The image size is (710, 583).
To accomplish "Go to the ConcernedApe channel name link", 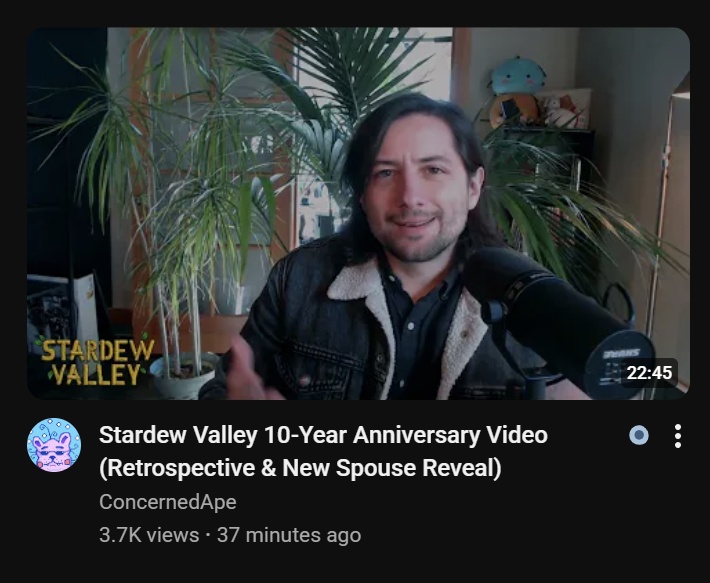I will click(x=168, y=502).
